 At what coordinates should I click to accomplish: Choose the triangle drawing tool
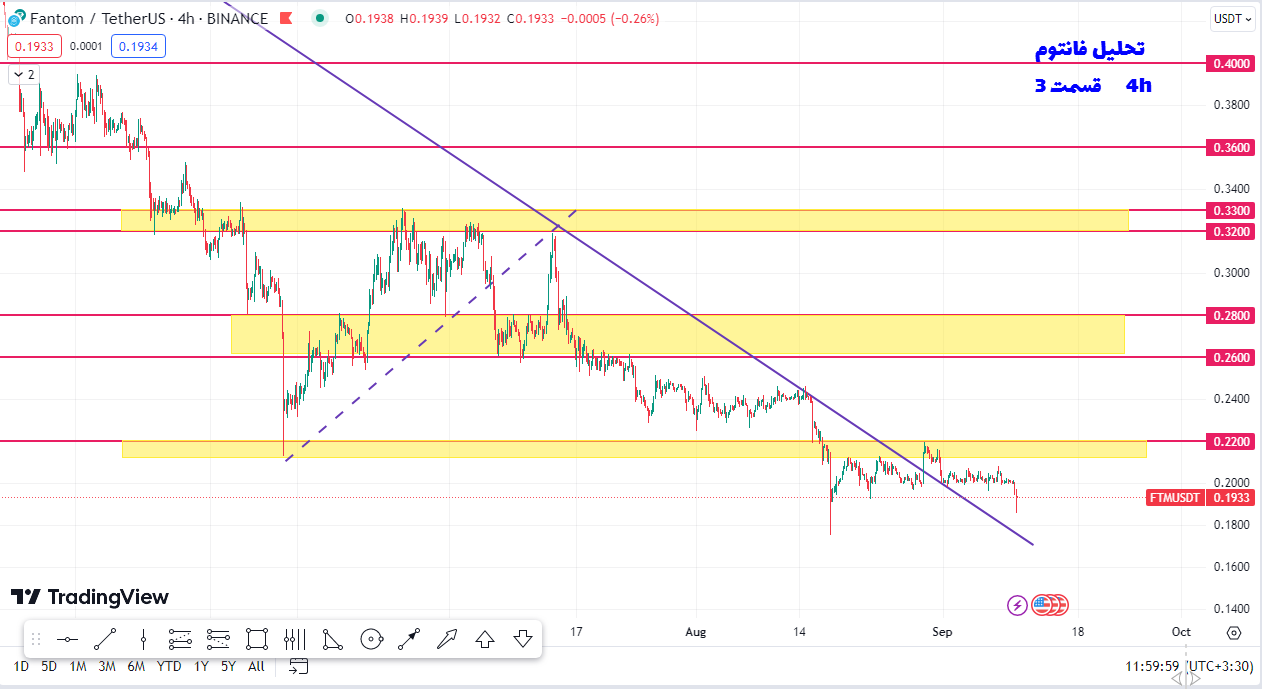tap(333, 639)
